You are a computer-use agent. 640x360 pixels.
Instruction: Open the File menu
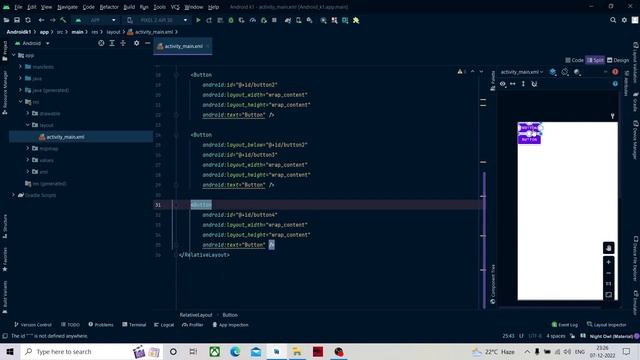click(18, 7)
